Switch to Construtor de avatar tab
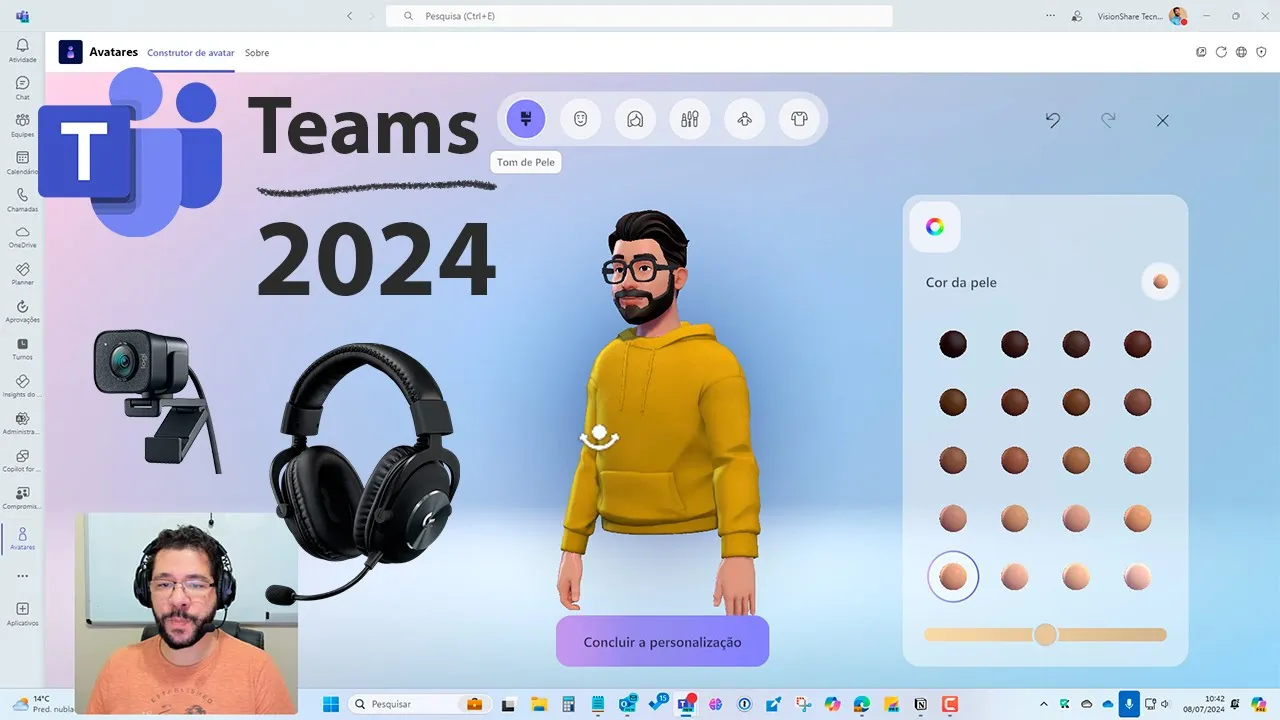 (x=191, y=53)
